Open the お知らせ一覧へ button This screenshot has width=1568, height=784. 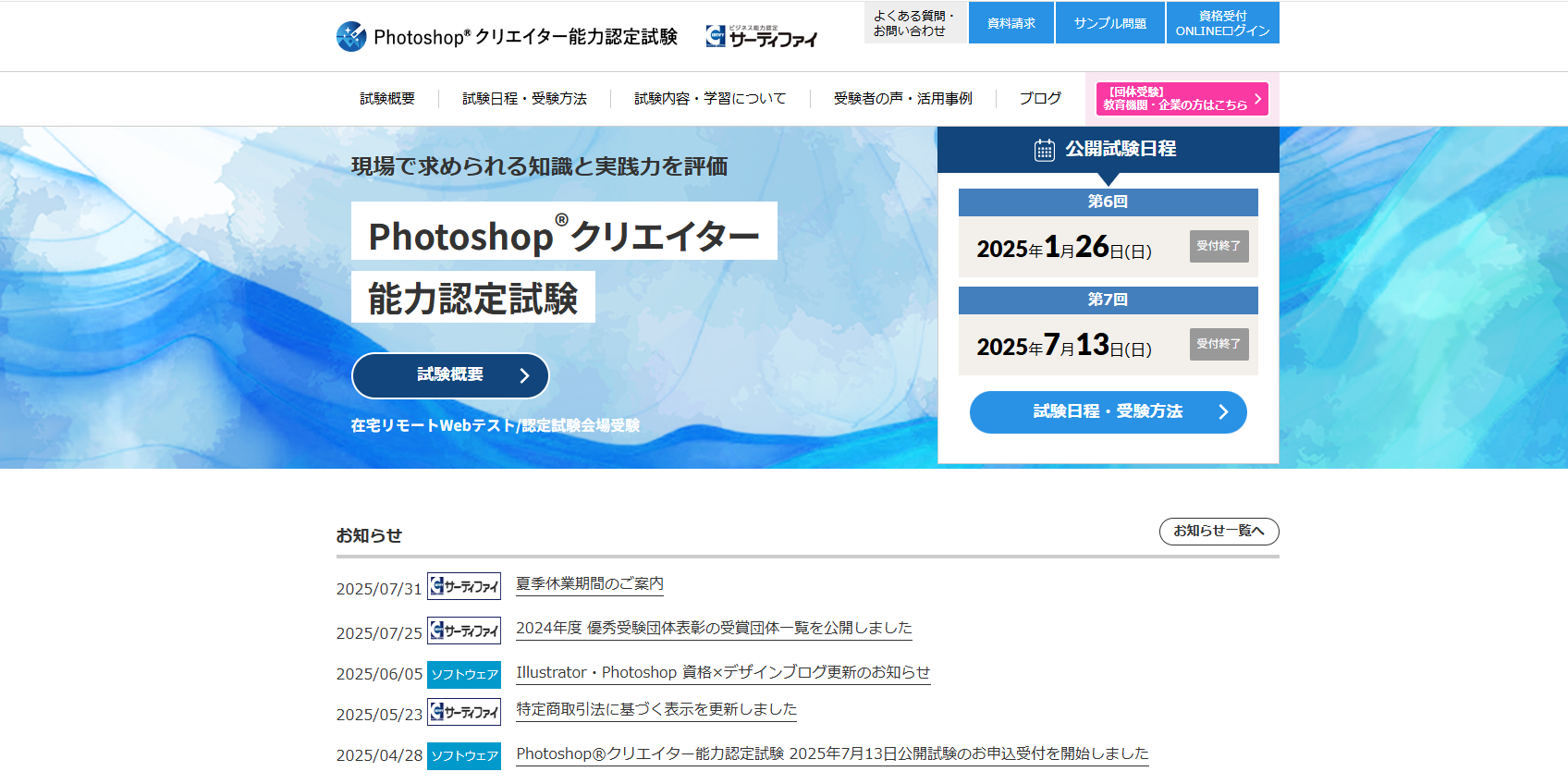point(1219,531)
